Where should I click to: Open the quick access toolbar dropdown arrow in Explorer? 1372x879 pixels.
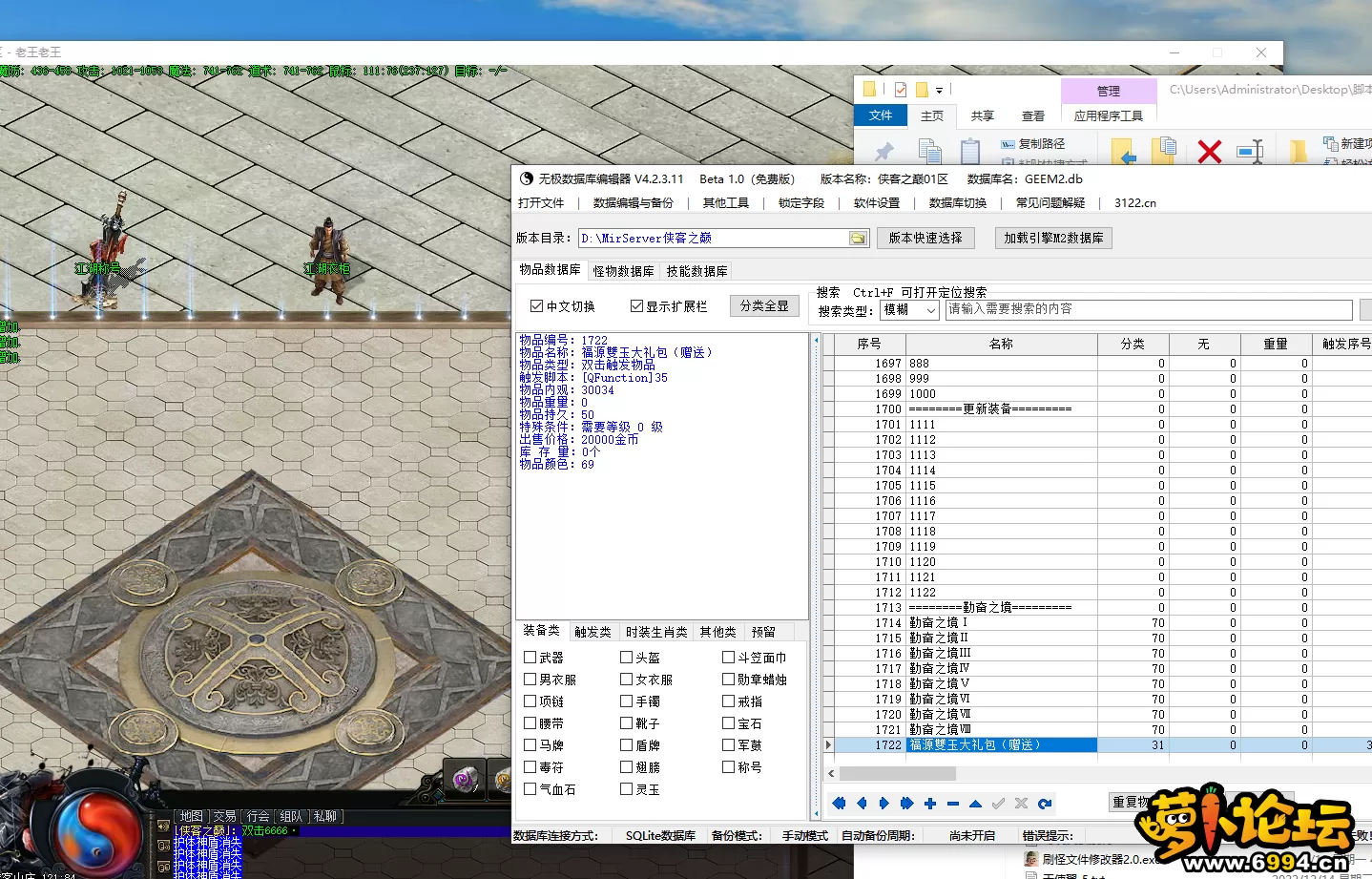(x=939, y=91)
